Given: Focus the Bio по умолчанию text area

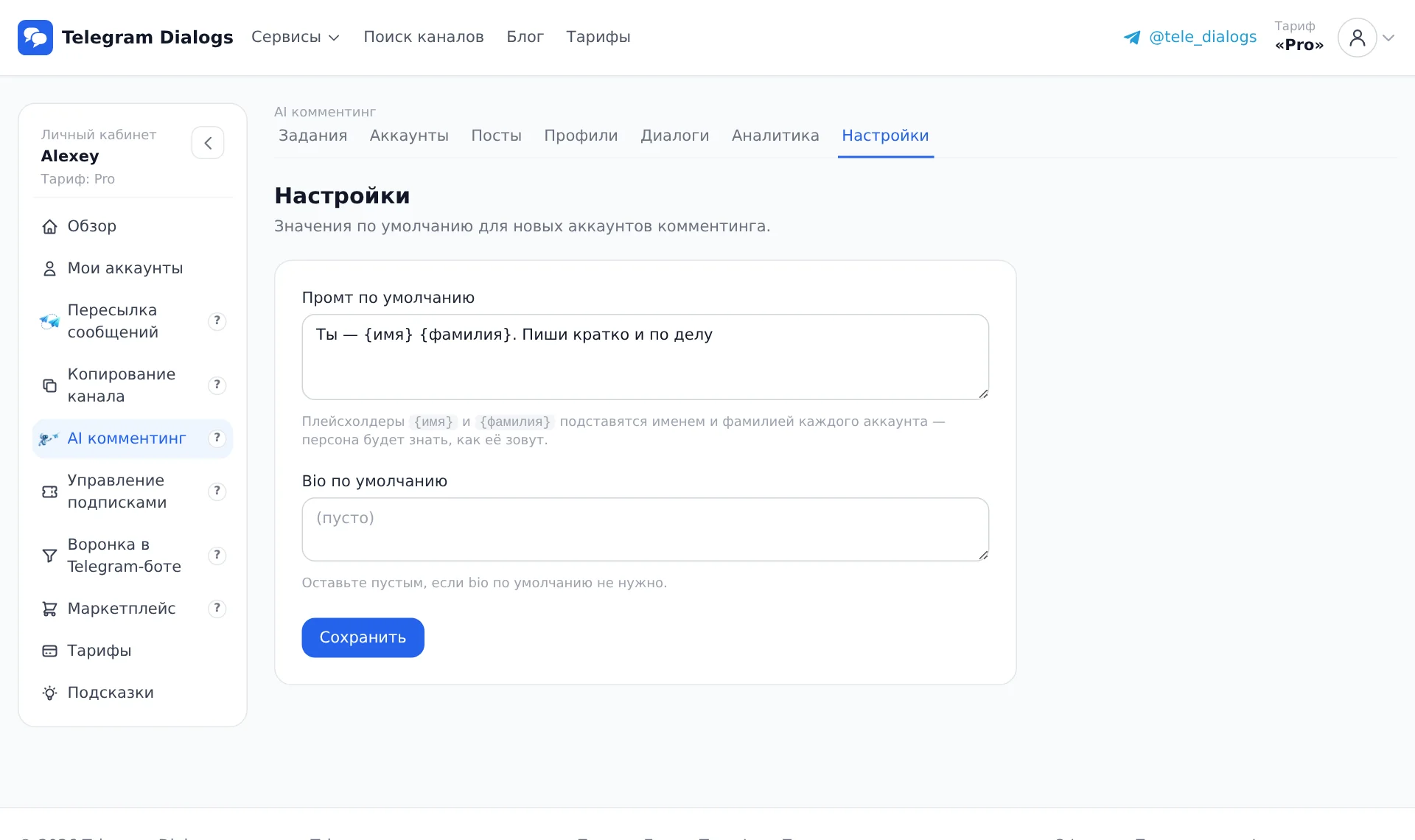Looking at the screenshot, I should point(645,529).
